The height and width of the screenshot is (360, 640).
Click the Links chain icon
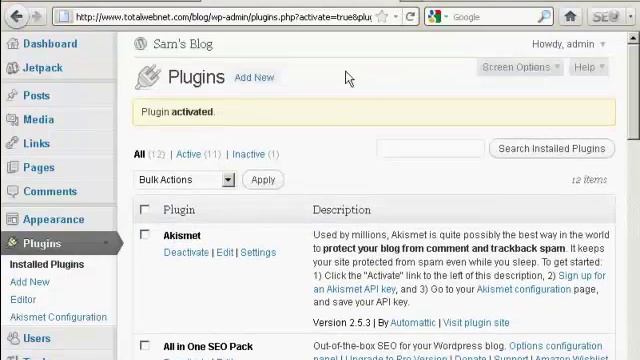13,143
